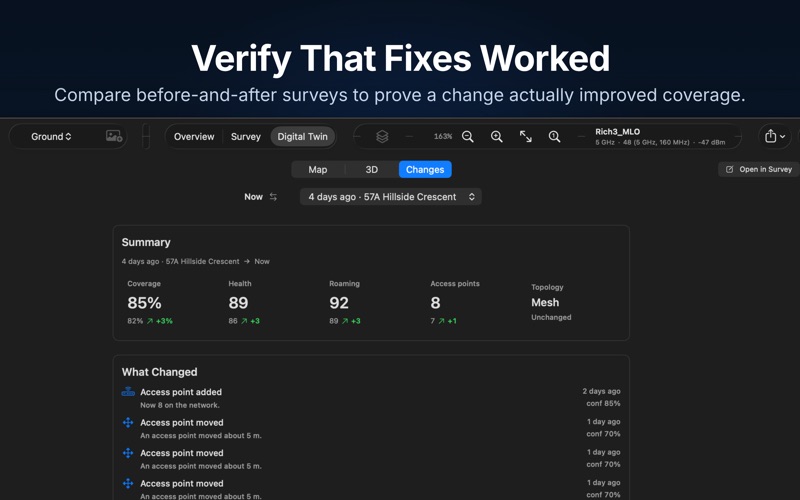Image resolution: width=800 pixels, height=500 pixels.
Task: Open the share export menu icon
Action: point(774,136)
